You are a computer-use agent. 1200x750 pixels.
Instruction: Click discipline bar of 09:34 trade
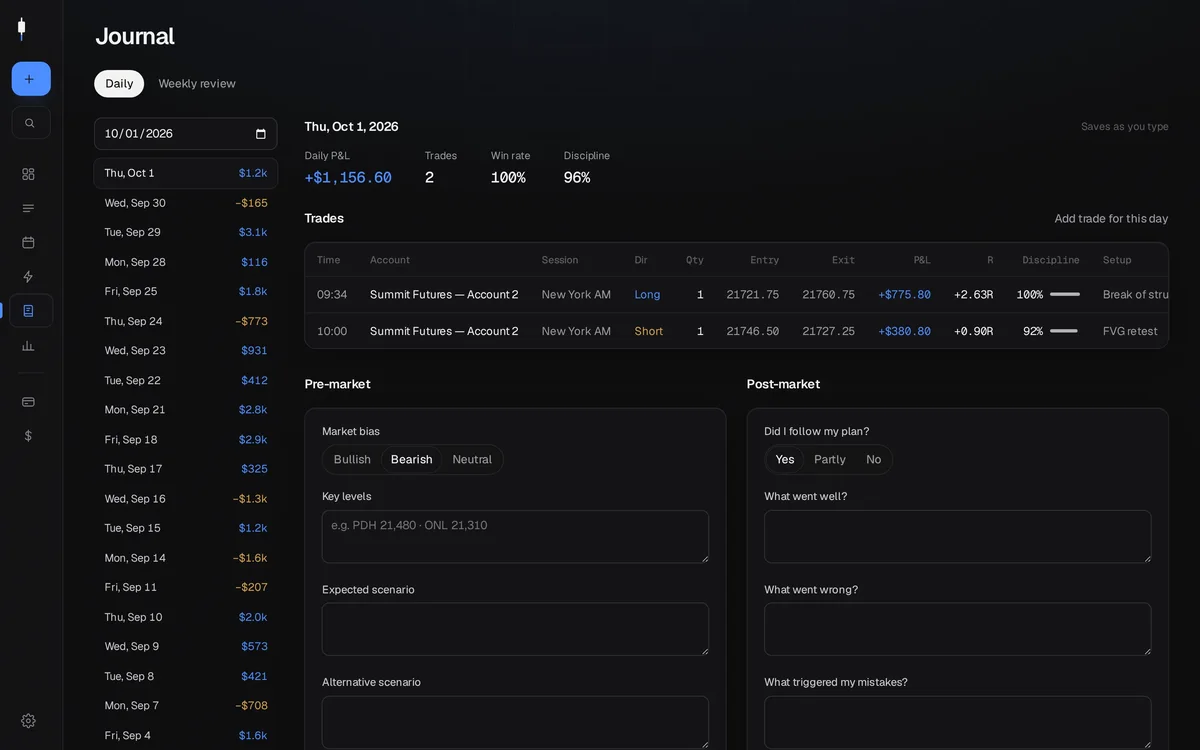1065,295
